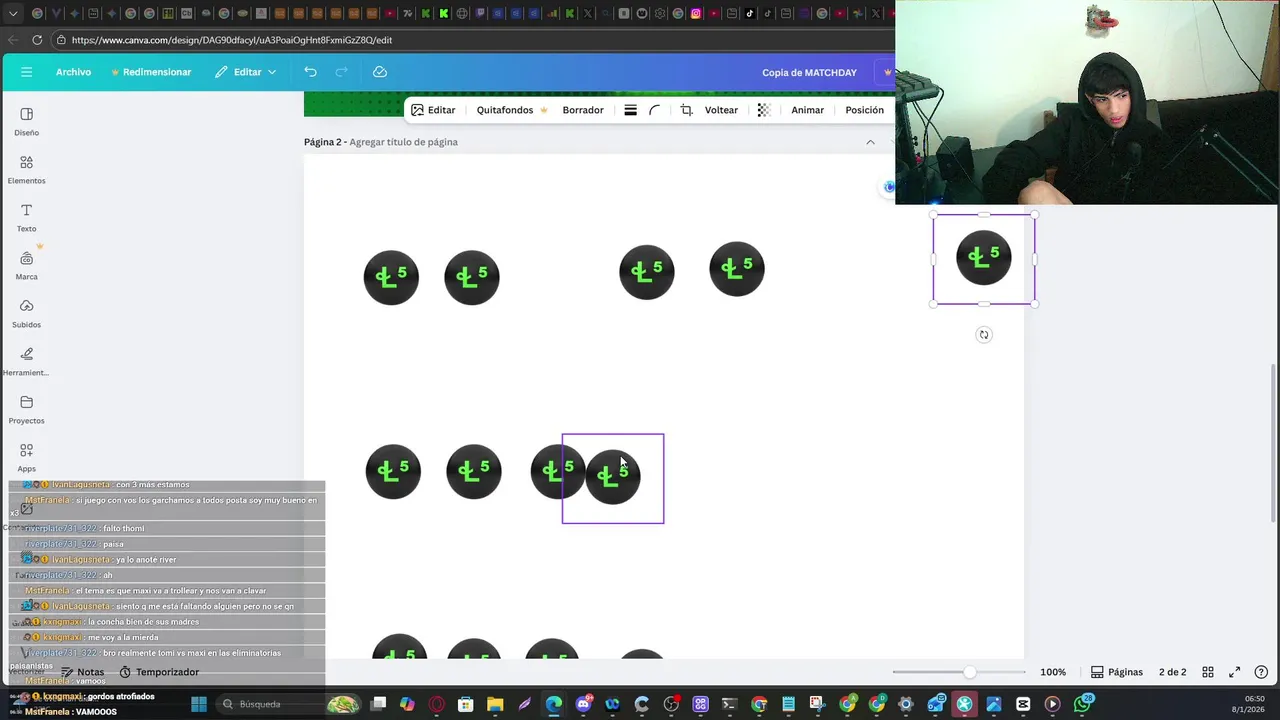Click the rotate handle under the selected badge

[x=984, y=335]
